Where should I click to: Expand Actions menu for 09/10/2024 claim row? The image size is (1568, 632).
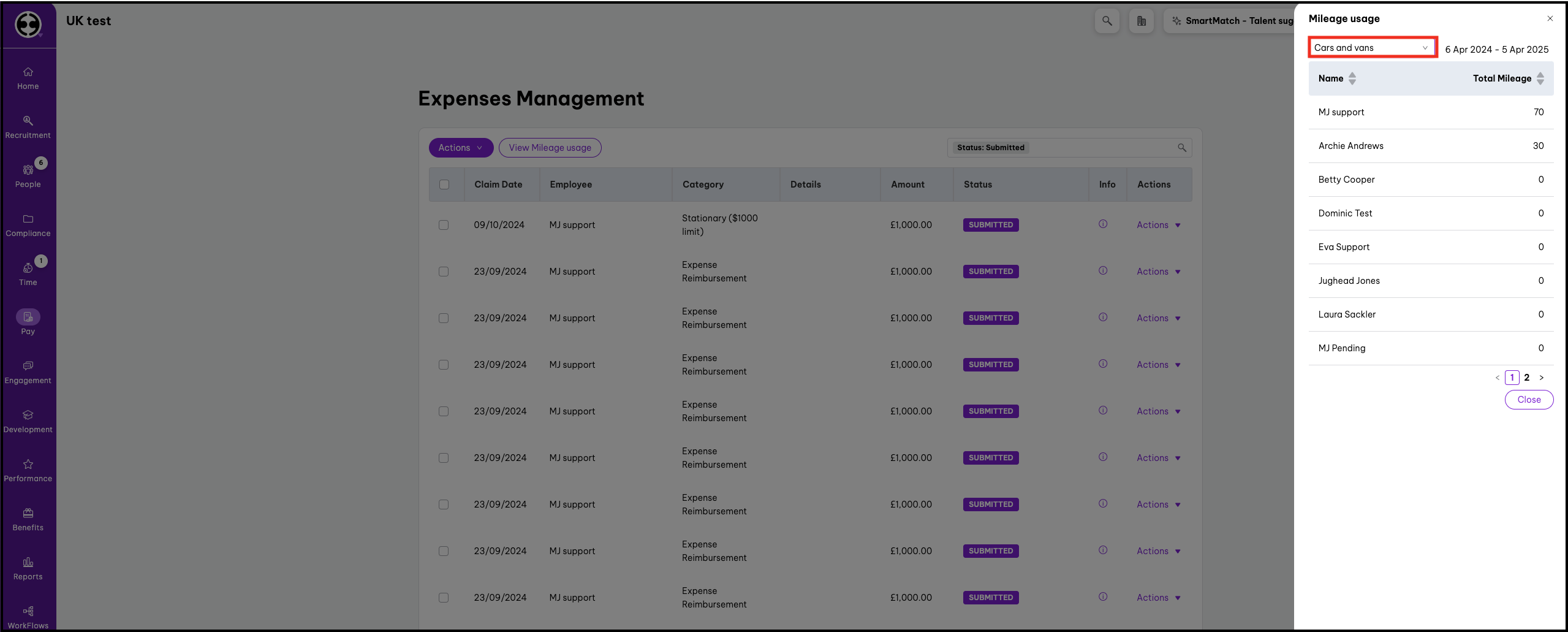tap(1158, 225)
